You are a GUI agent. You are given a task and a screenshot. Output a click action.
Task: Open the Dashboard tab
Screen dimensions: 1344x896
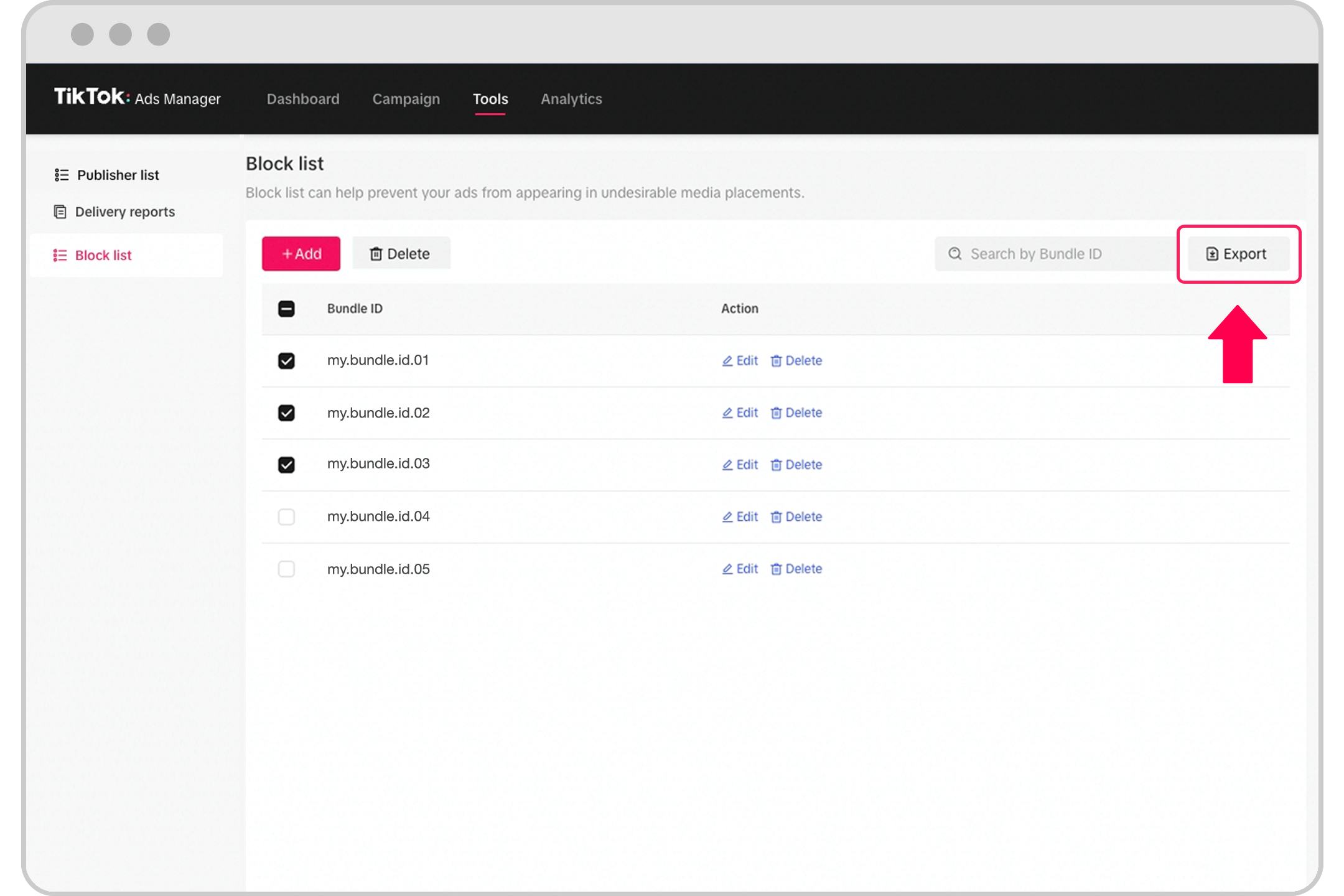(x=303, y=99)
